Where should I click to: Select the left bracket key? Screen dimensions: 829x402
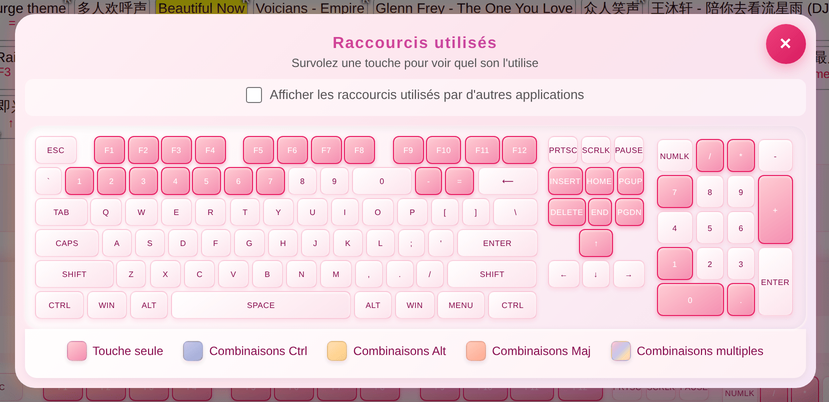[445, 212]
